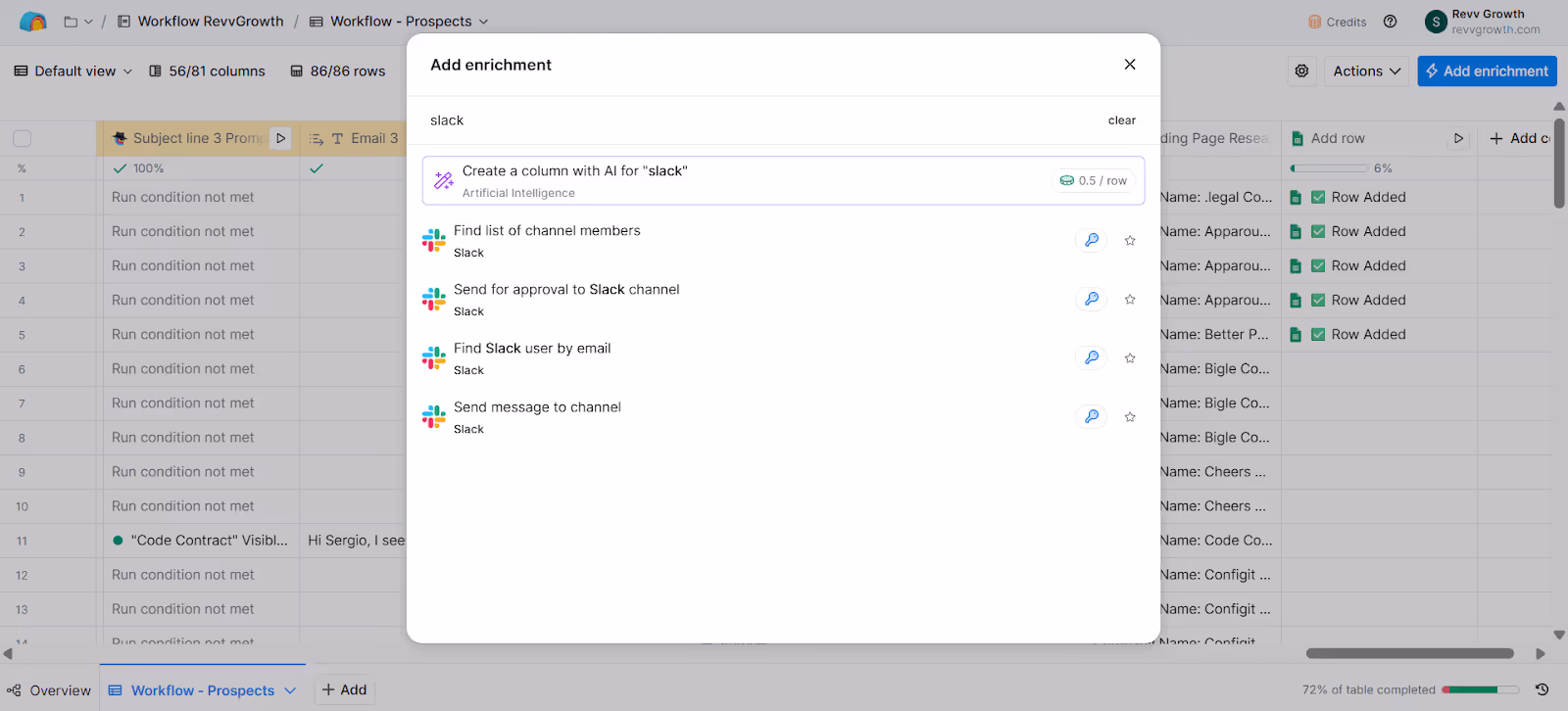
Task: Expand the Actions dropdown
Action: point(1367,71)
